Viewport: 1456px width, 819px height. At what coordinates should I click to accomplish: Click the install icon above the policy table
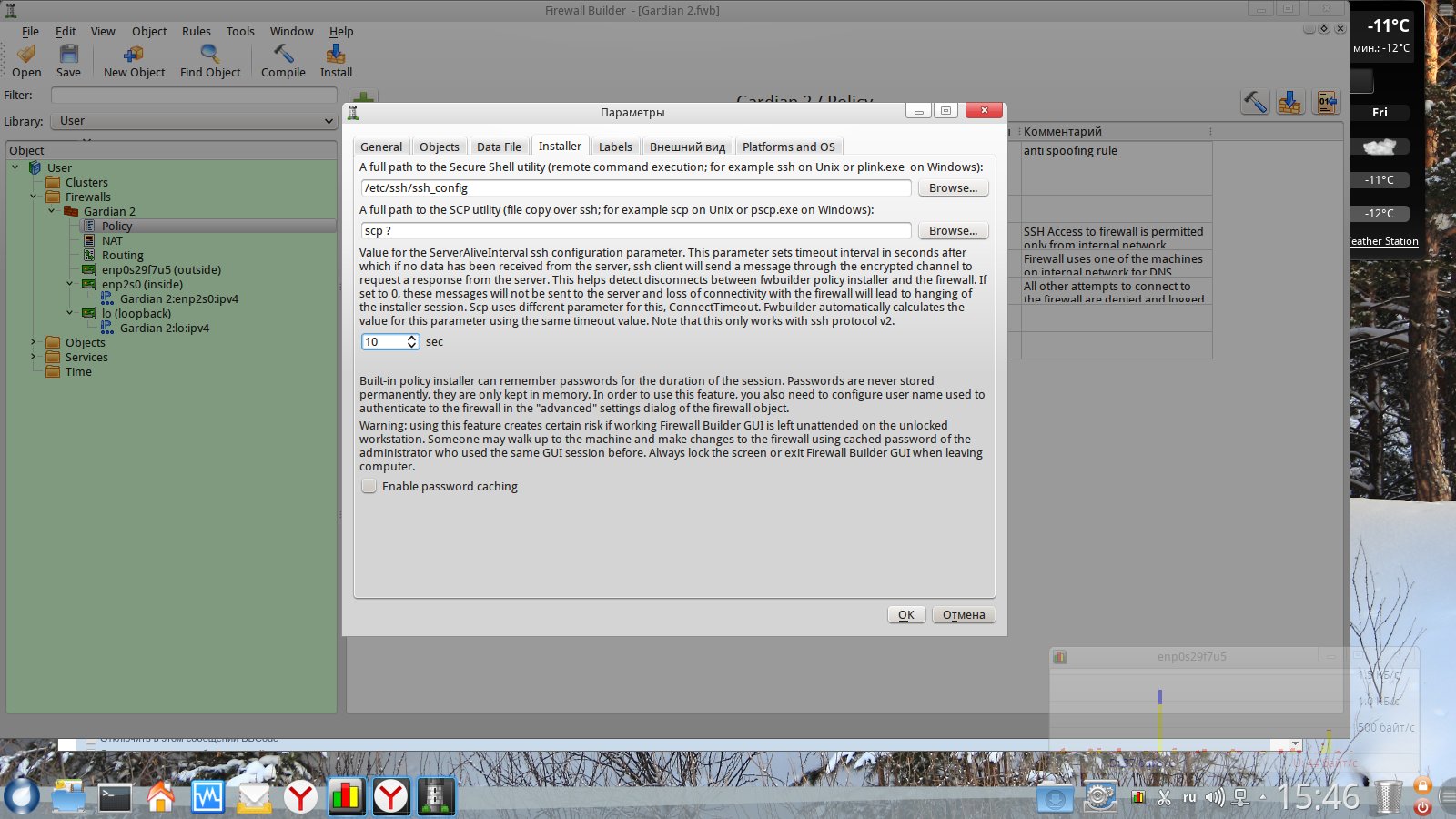1290,102
